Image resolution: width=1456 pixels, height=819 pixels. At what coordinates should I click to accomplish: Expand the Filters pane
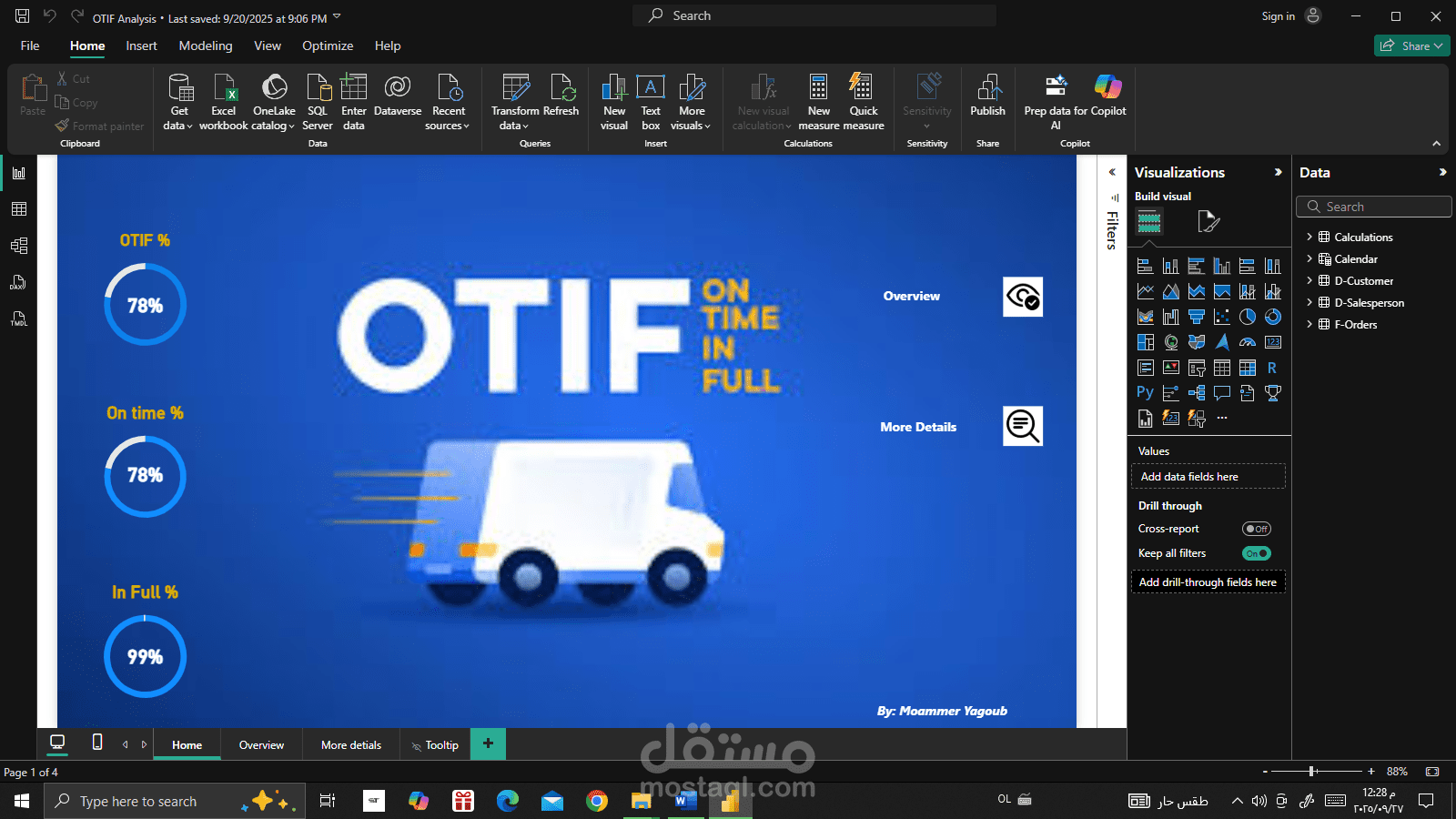click(x=1112, y=172)
